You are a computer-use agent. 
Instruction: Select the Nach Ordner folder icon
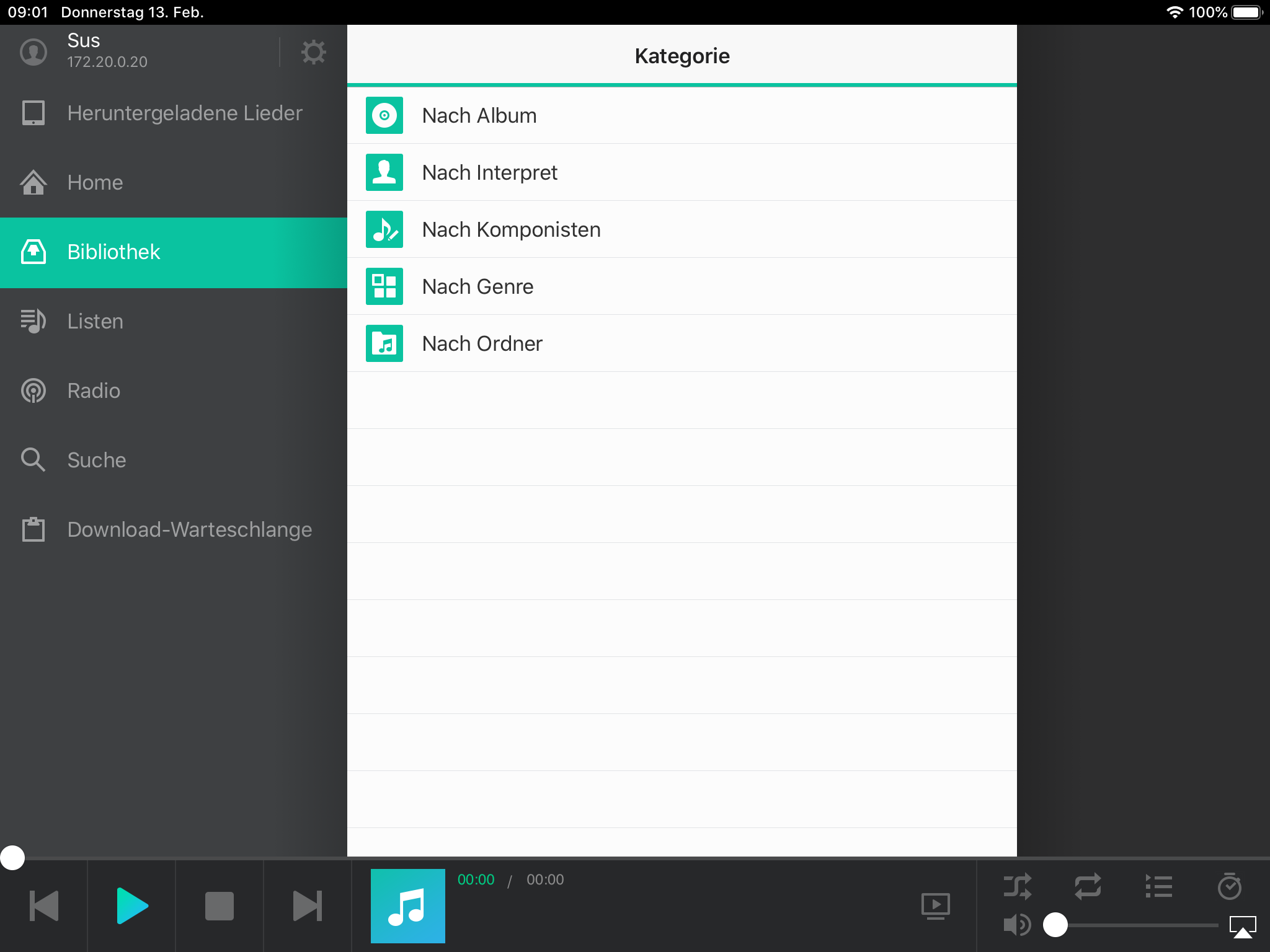(384, 343)
